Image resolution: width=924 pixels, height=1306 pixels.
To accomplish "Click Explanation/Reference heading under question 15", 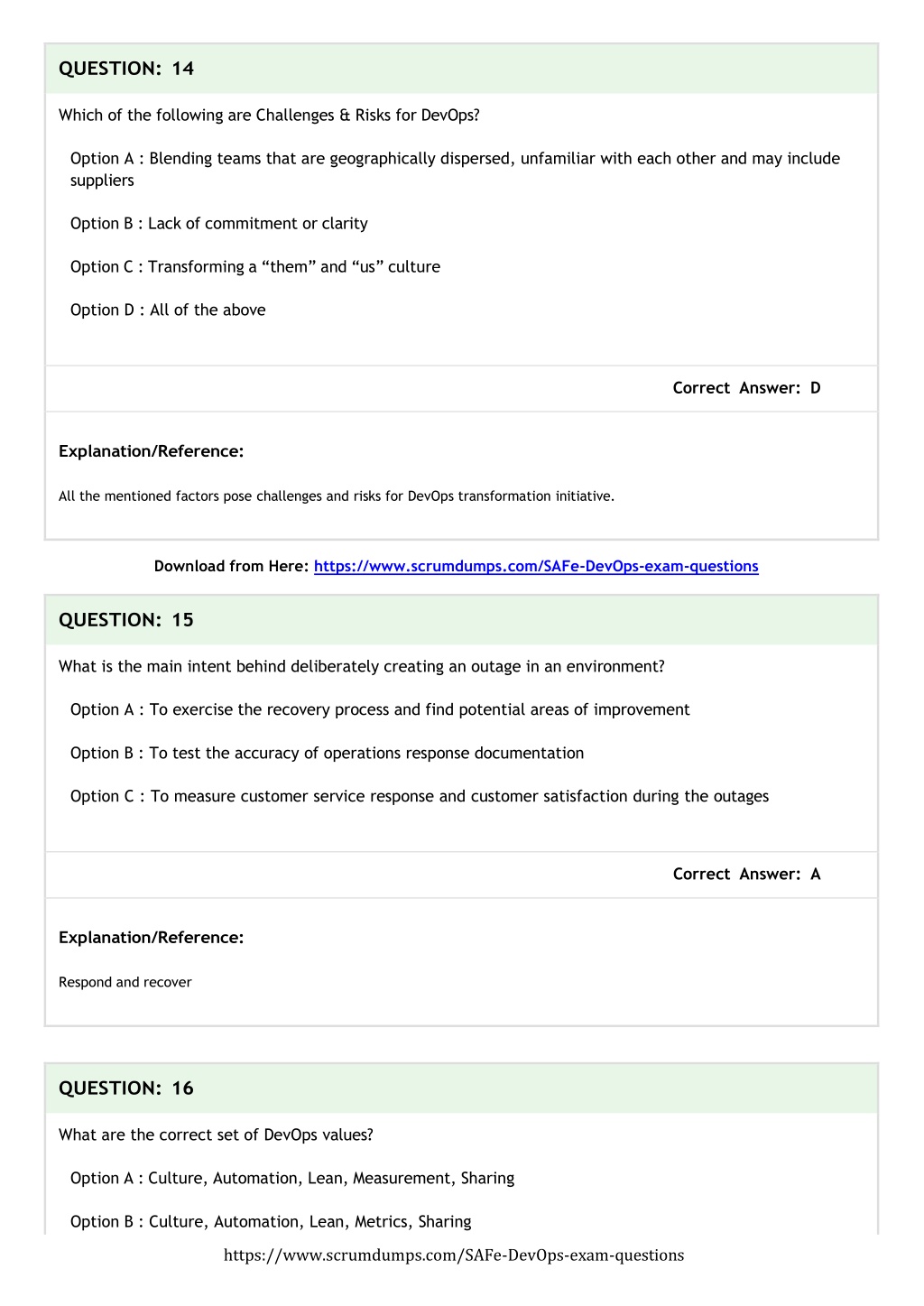I will [x=152, y=938].
